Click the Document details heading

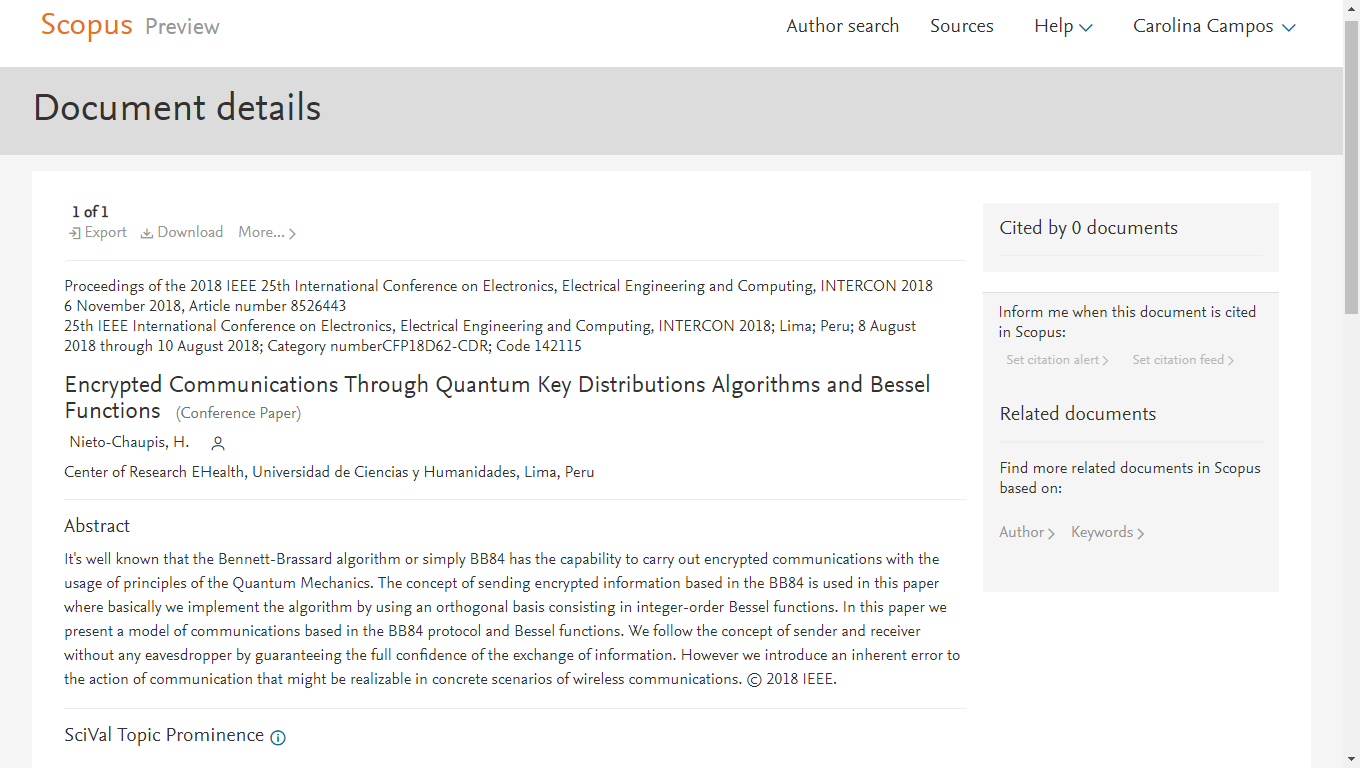coord(177,108)
